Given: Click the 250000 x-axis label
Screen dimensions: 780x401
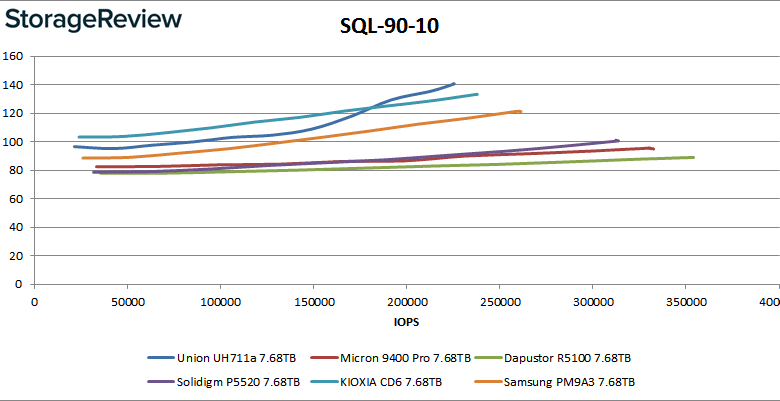Looking at the screenshot, I should (499, 302).
